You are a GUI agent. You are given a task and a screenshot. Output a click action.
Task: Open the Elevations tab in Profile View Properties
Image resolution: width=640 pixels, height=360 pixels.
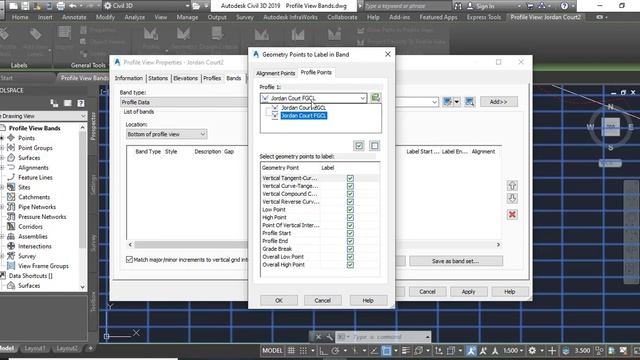tap(185, 78)
